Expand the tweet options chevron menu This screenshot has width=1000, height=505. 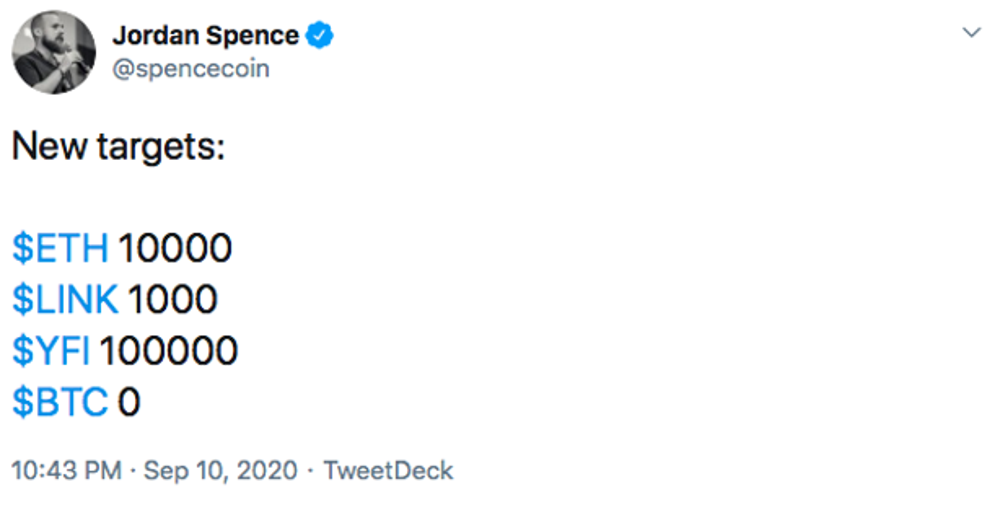(971, 32)
